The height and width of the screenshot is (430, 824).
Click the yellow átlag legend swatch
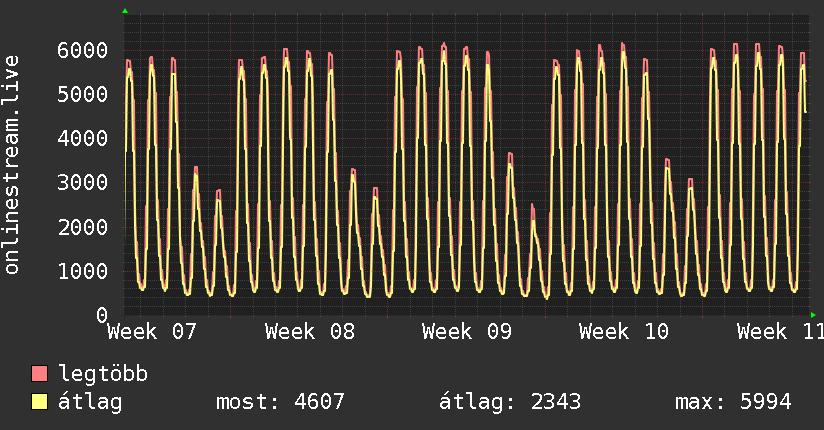coord(39,402)
